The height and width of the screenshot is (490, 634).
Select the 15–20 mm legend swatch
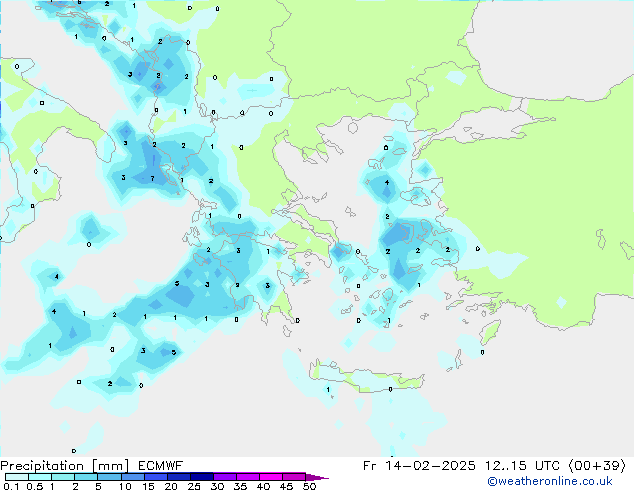pos(156,477)
